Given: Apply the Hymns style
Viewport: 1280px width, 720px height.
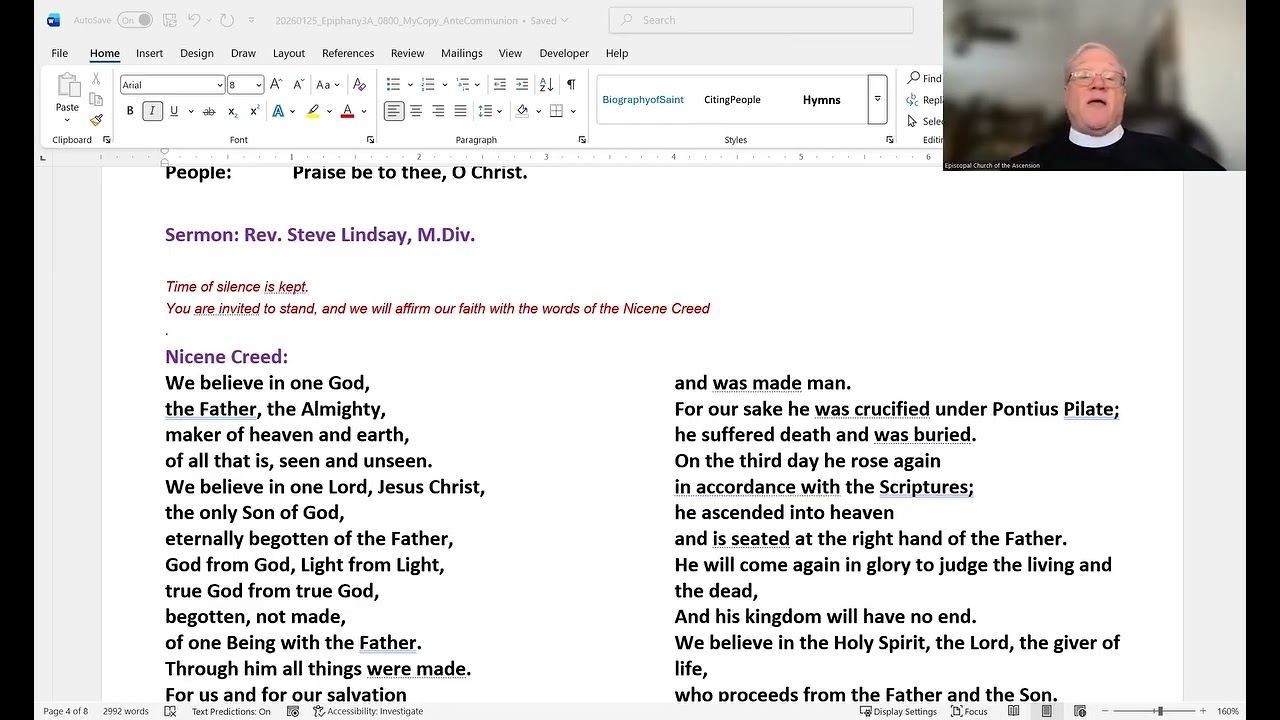Looking at the screenshot, I should coord(822,100).
